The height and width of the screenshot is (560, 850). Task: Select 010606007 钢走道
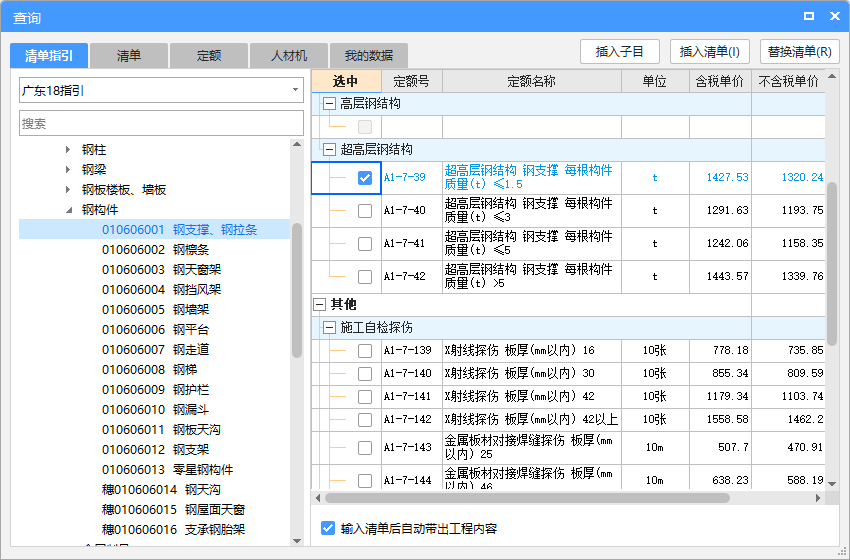click(x=156, y=350)
